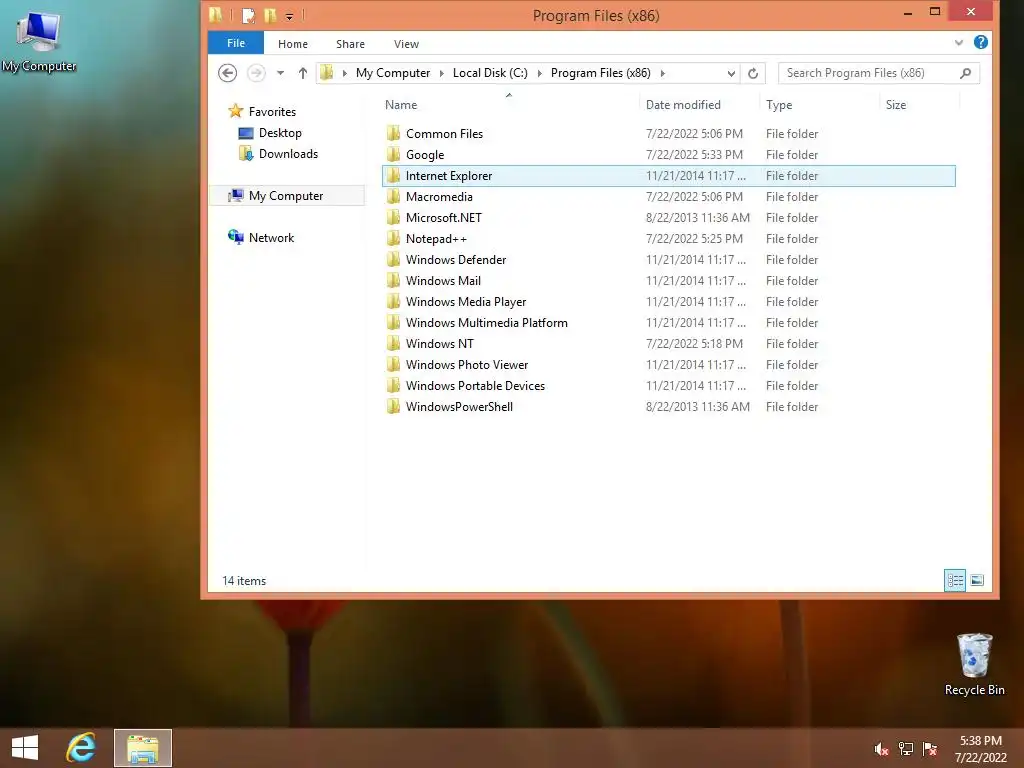Screen dimensions: 1024x768
Task: Select the Internet Explorer folder icon
Action: click(x=393, y=176)
